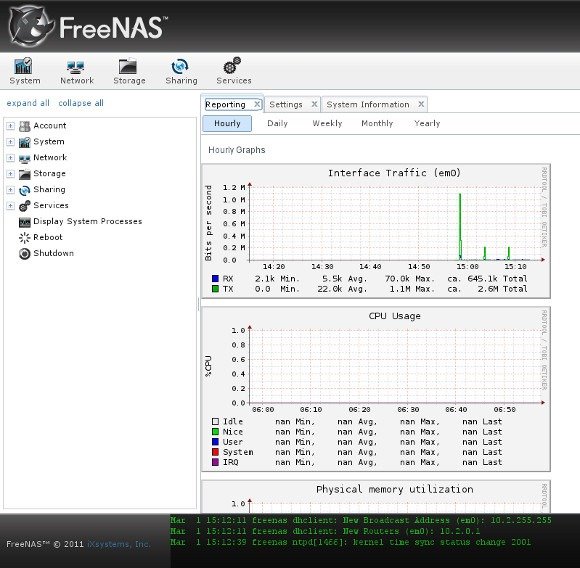Open the Storage toolbar icon
Viewport: 580px width, 568px height.
tap(128, 67)
